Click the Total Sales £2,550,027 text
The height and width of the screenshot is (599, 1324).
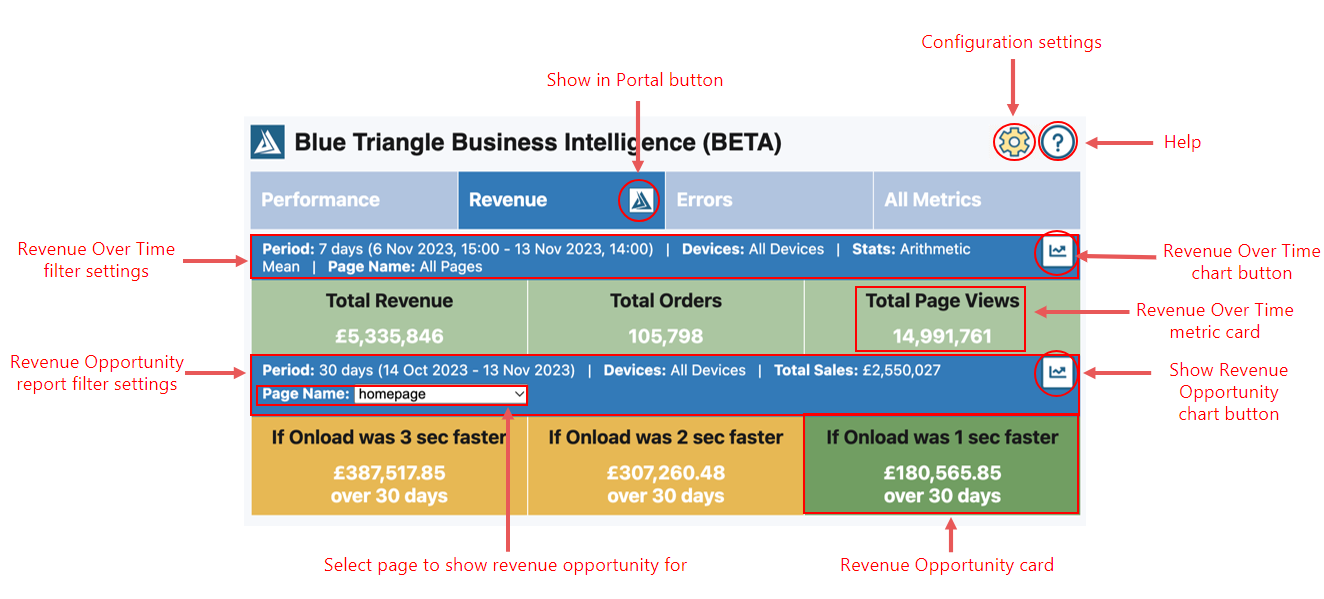pyautogui.click(x=857, y=370)
